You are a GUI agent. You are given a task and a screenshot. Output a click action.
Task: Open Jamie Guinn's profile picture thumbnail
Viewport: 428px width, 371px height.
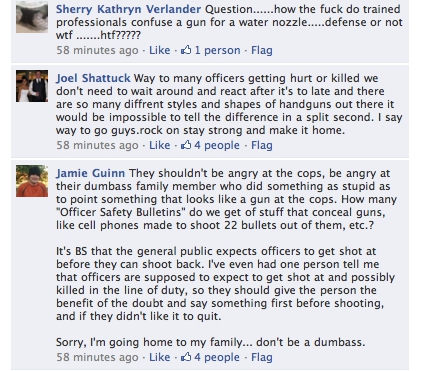click(32, 181)
